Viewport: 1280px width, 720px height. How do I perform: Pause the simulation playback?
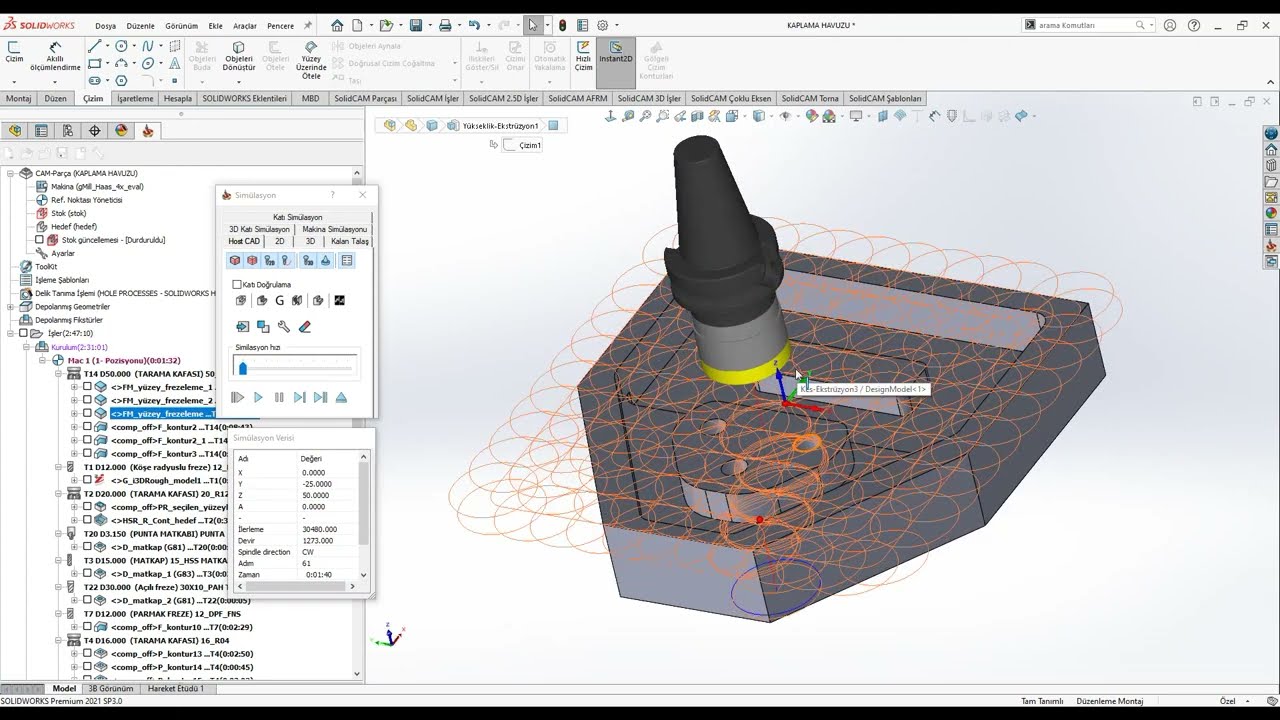point(279,397)
